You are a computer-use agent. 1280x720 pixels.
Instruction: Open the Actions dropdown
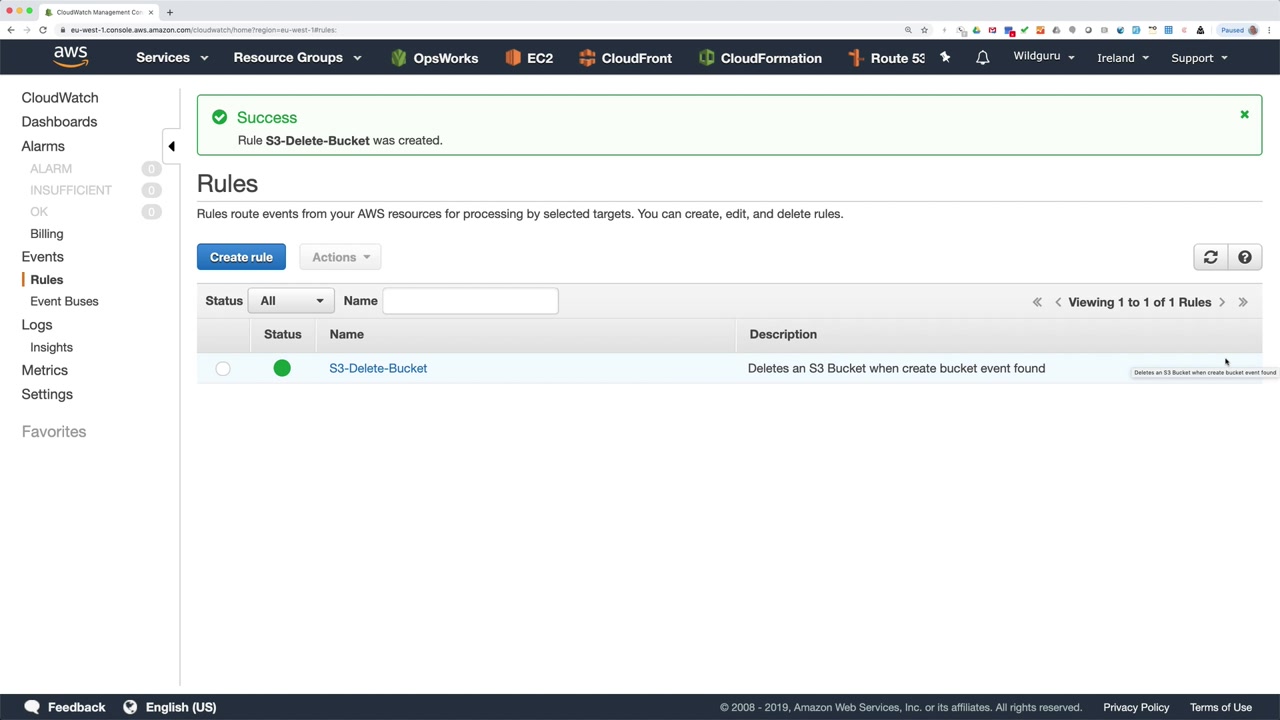(341, 257)
